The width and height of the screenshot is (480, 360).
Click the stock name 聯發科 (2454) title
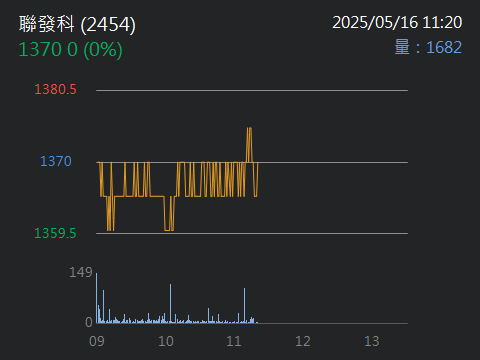point(77,25)
